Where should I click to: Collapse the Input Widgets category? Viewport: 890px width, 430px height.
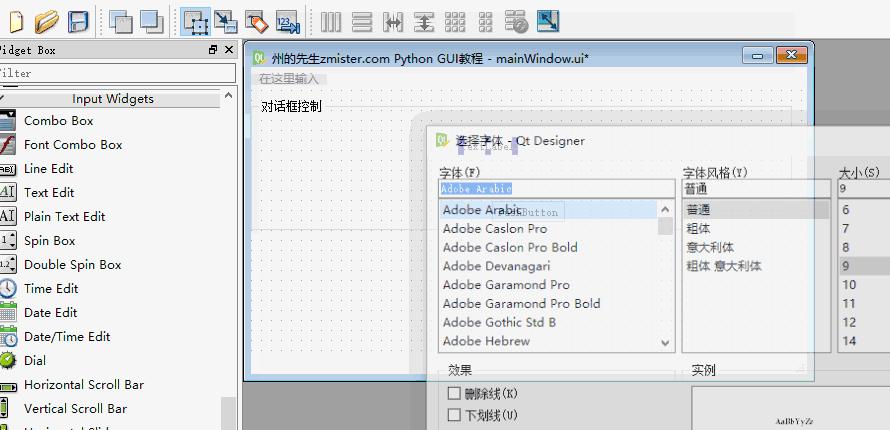[x=111, y=99]
